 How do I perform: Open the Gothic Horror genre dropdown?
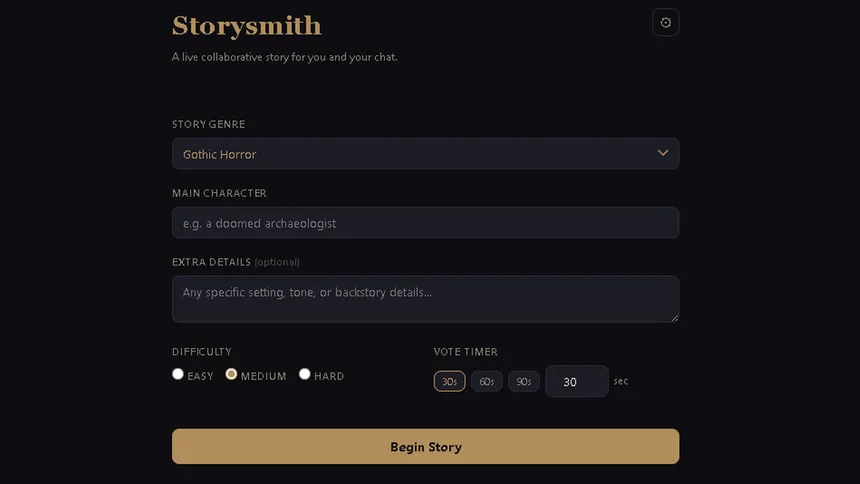425,154
